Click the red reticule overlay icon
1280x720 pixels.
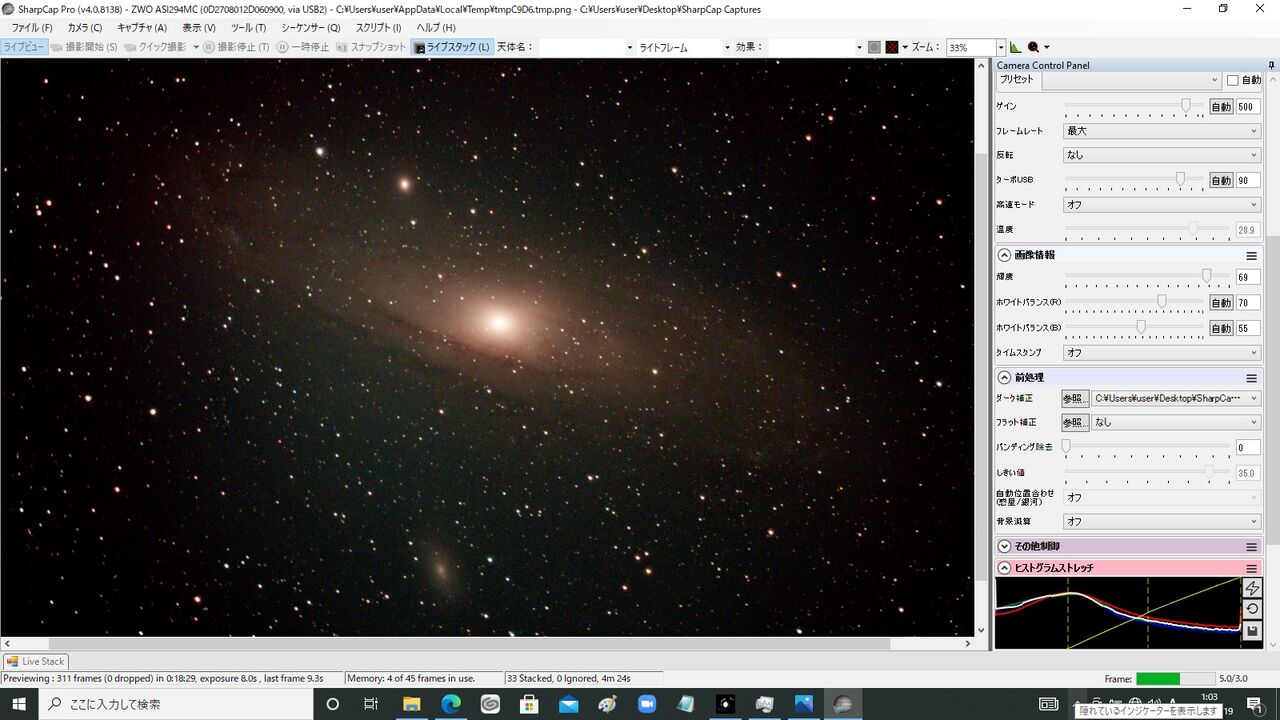(892, 47)
